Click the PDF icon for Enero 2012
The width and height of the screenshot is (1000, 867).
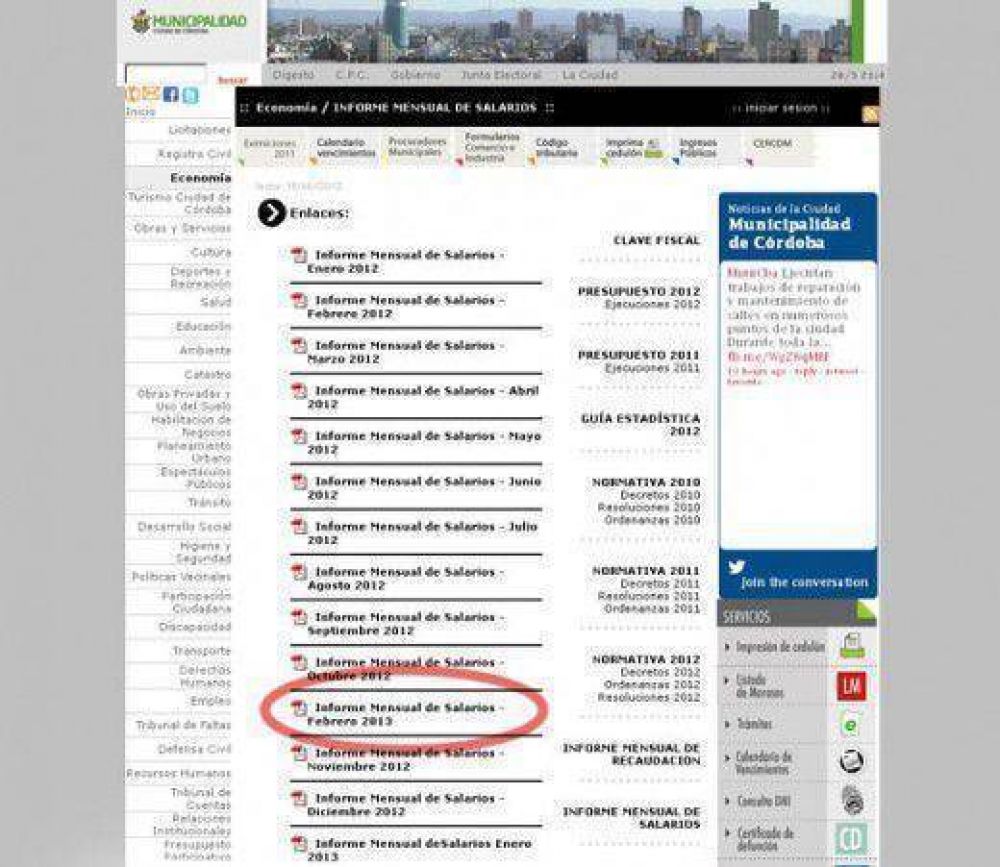299,255
